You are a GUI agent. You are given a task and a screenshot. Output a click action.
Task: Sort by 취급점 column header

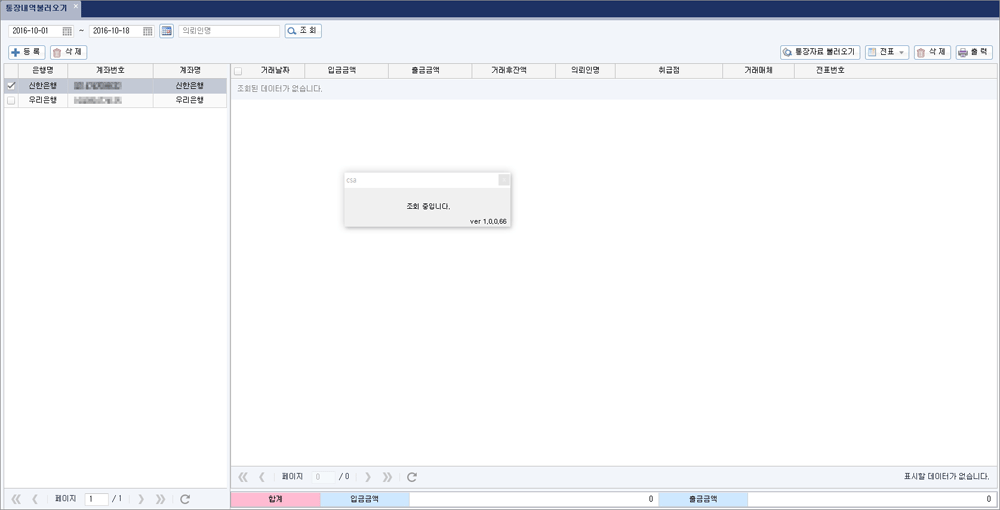[669, 71]
